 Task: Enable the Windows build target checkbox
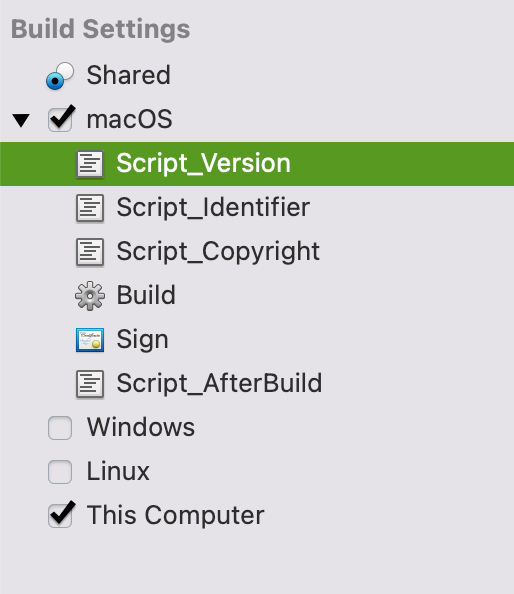tap(60, 428)
